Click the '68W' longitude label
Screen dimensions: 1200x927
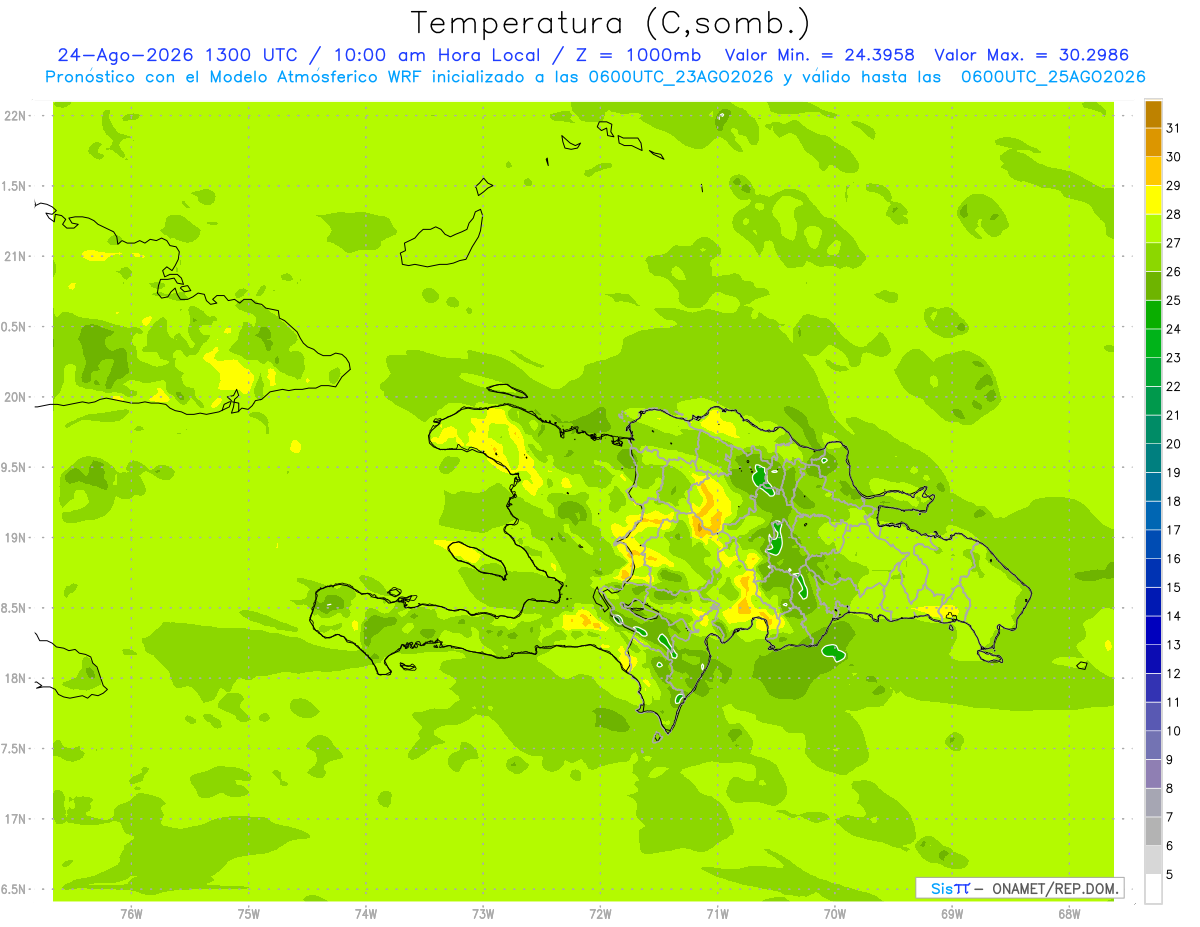click(1069, 914)
